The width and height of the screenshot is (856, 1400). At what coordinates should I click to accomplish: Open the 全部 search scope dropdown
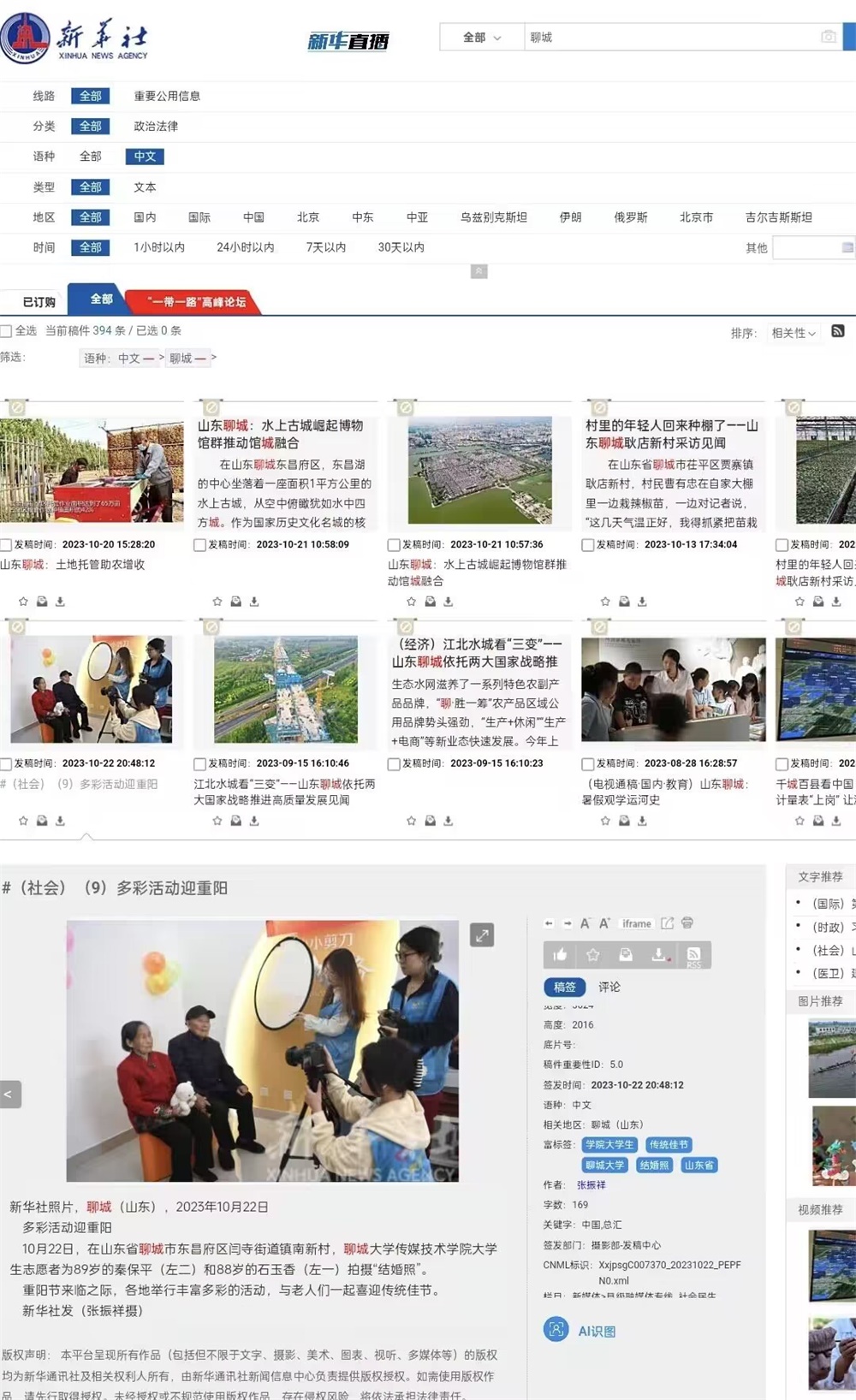pos(481,38)
